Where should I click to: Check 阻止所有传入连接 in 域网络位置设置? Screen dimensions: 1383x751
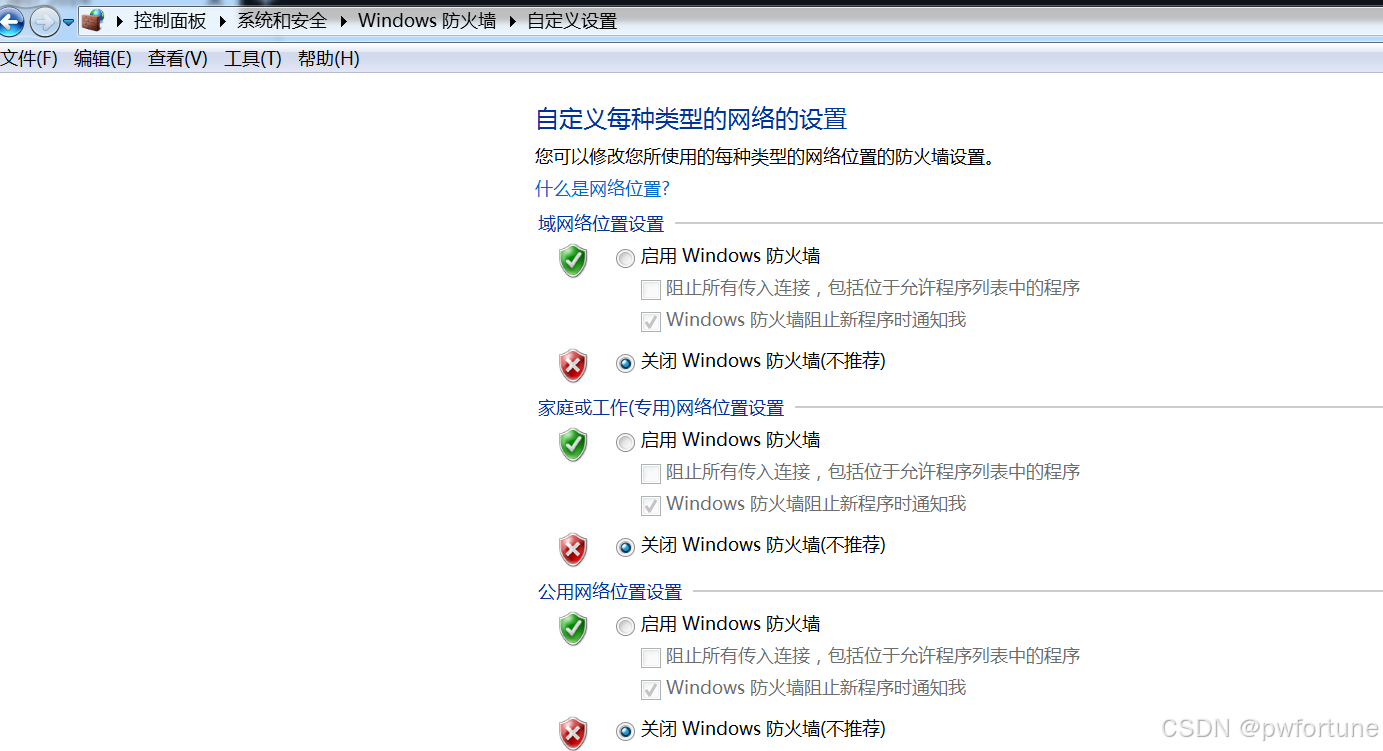click(x=651, y=290)
